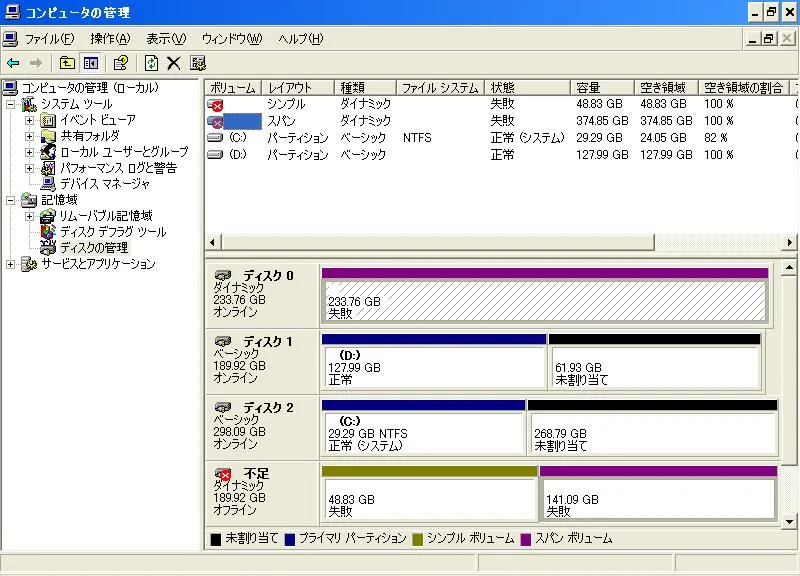
Task: Click the ディスク 0 disk icon
Action: click(x=223, y=276)
